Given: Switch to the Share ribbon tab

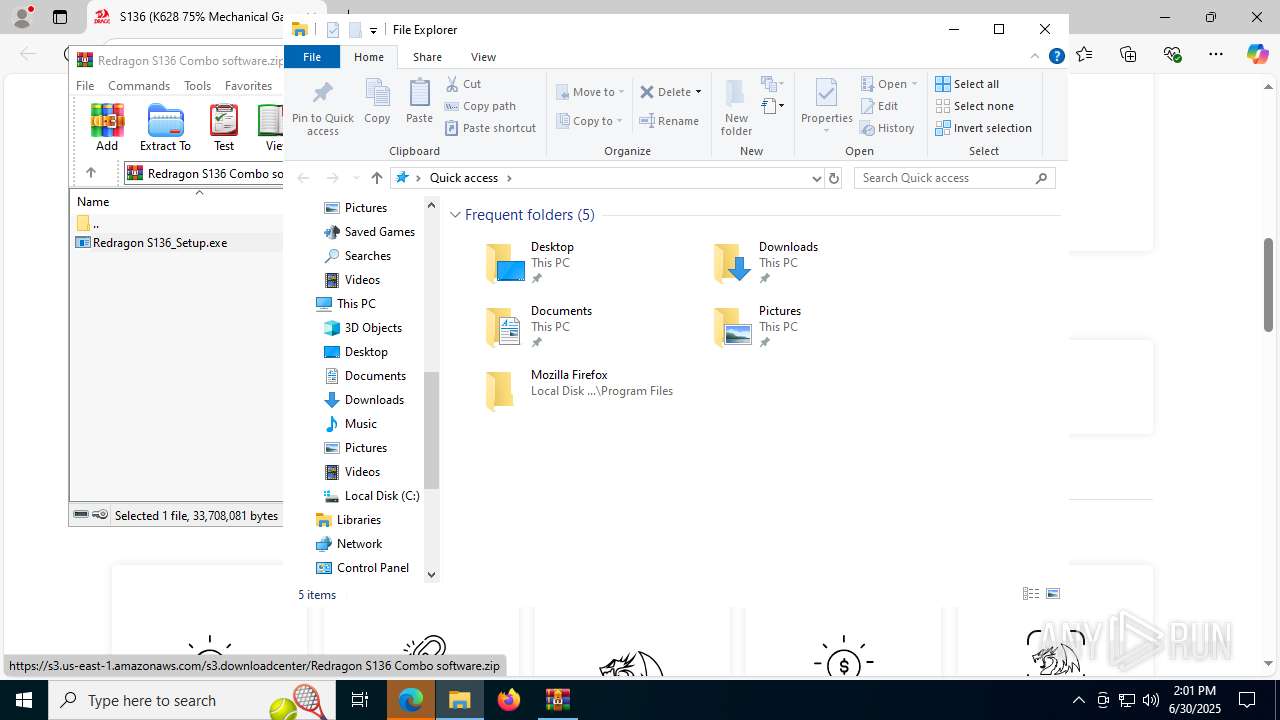Looking at the screenshot, I should point(427,57).
